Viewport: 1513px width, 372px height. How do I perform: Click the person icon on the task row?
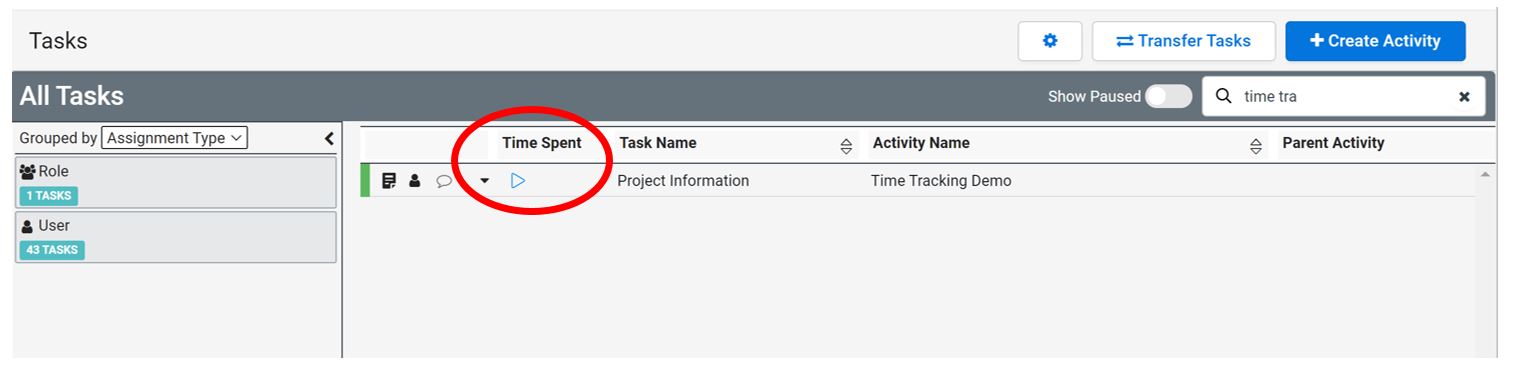click(415, 181)
